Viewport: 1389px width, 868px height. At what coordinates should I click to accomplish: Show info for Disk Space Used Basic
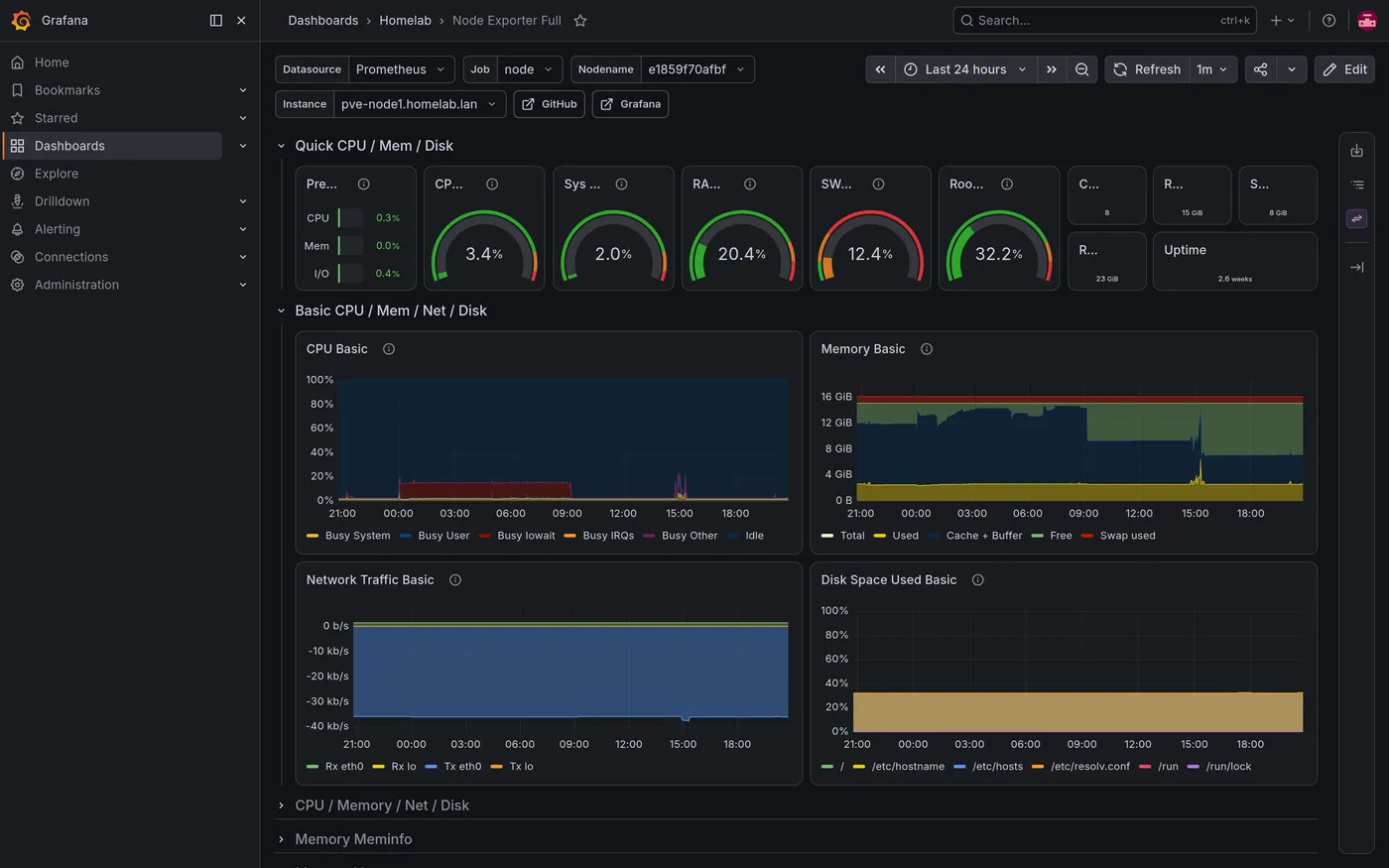978,580
